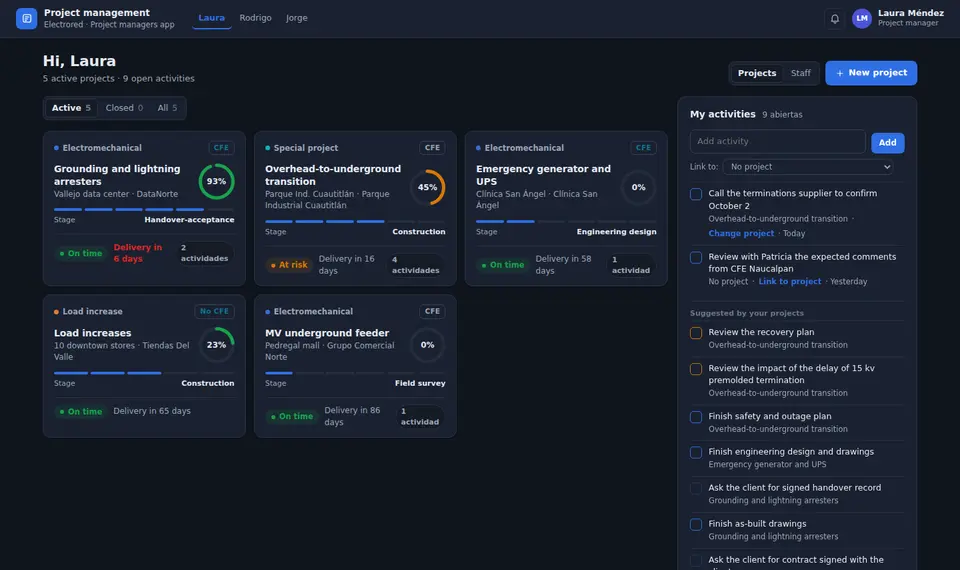Click the 23% progress ring on Load increases

(x=216, y=345)
